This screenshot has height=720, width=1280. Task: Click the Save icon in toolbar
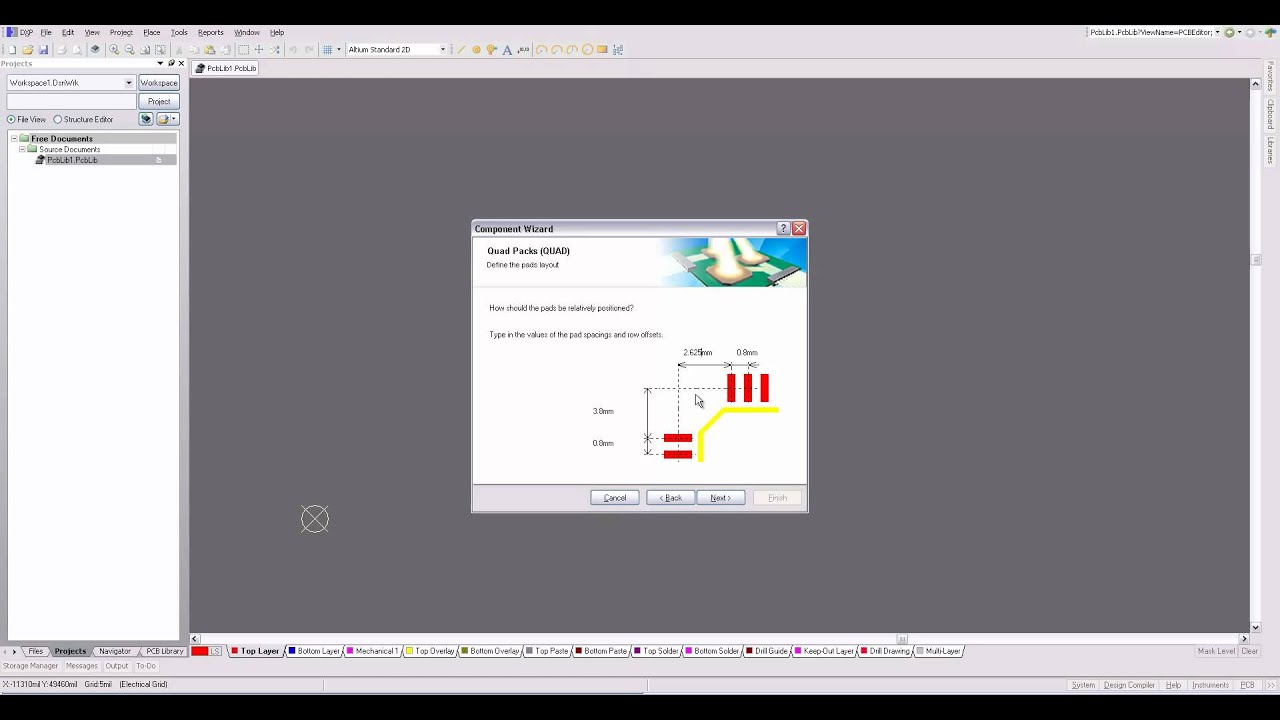[43, 49]
